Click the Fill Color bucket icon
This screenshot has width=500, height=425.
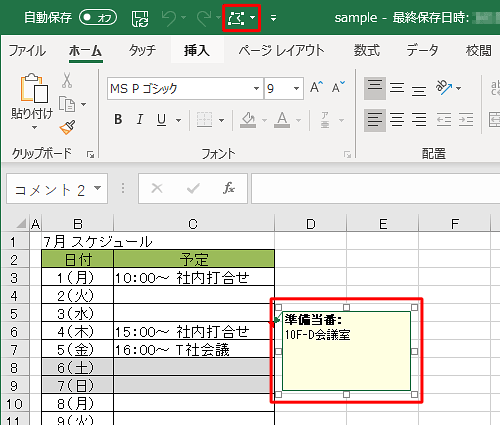[248, 120]
